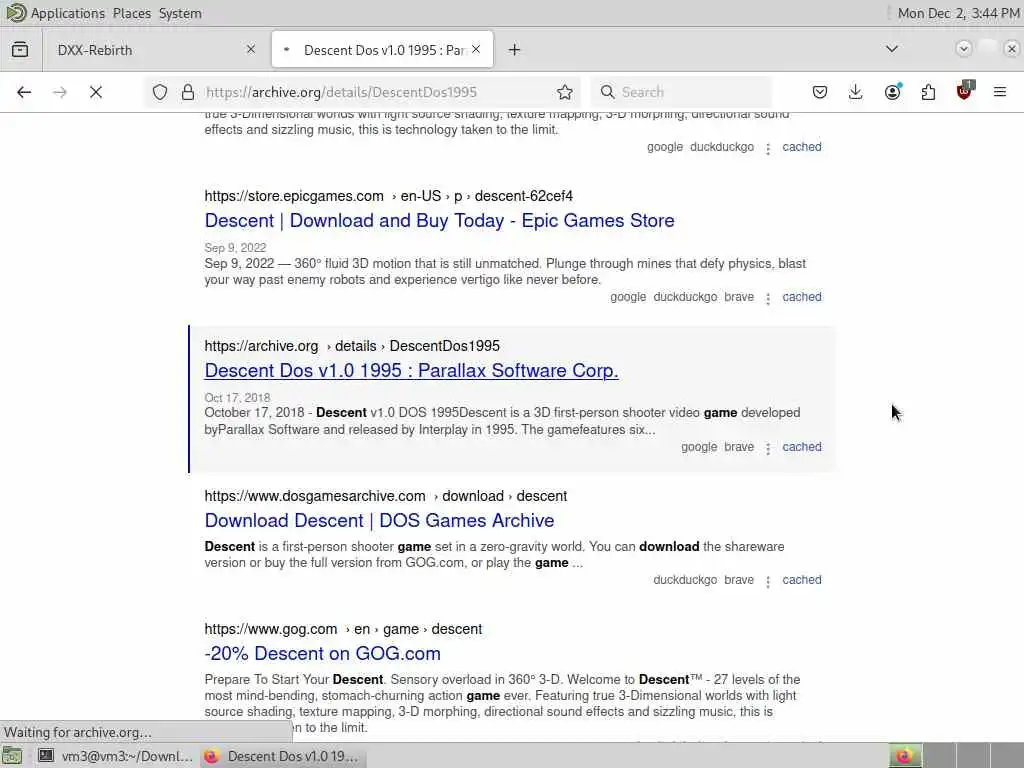The width and height of the screenshot is (1024, 768).
Task: Click the Firefox workspace switcher thumbnail
Action: click(x=905, y=756)
